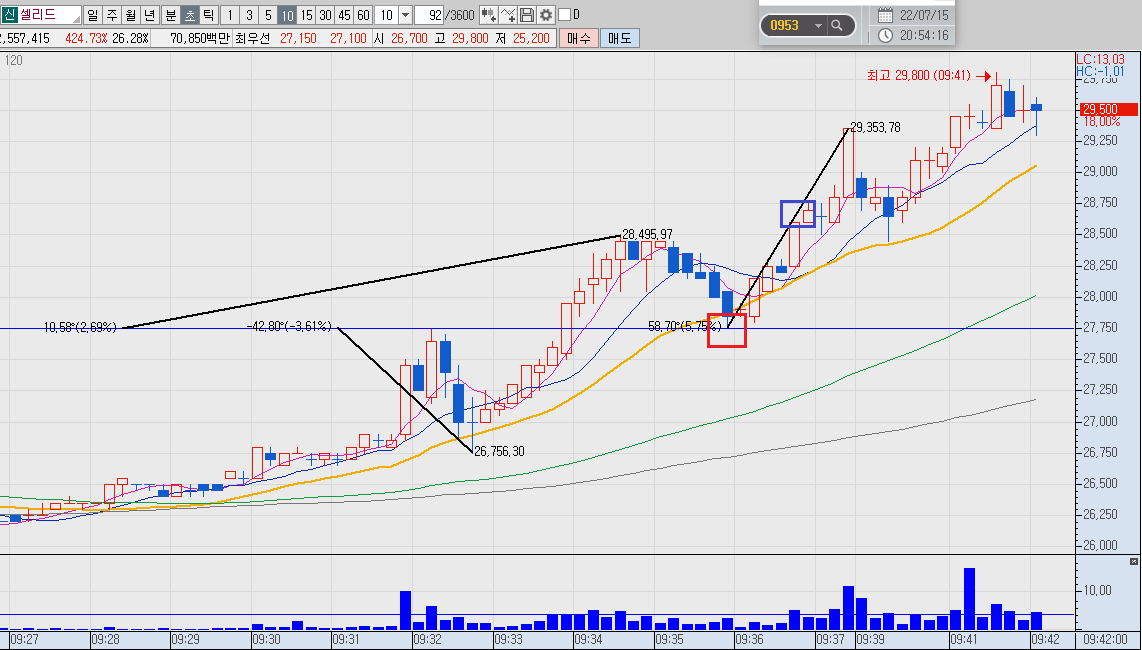Open the calendar icon next to date

tap(885, 15)
